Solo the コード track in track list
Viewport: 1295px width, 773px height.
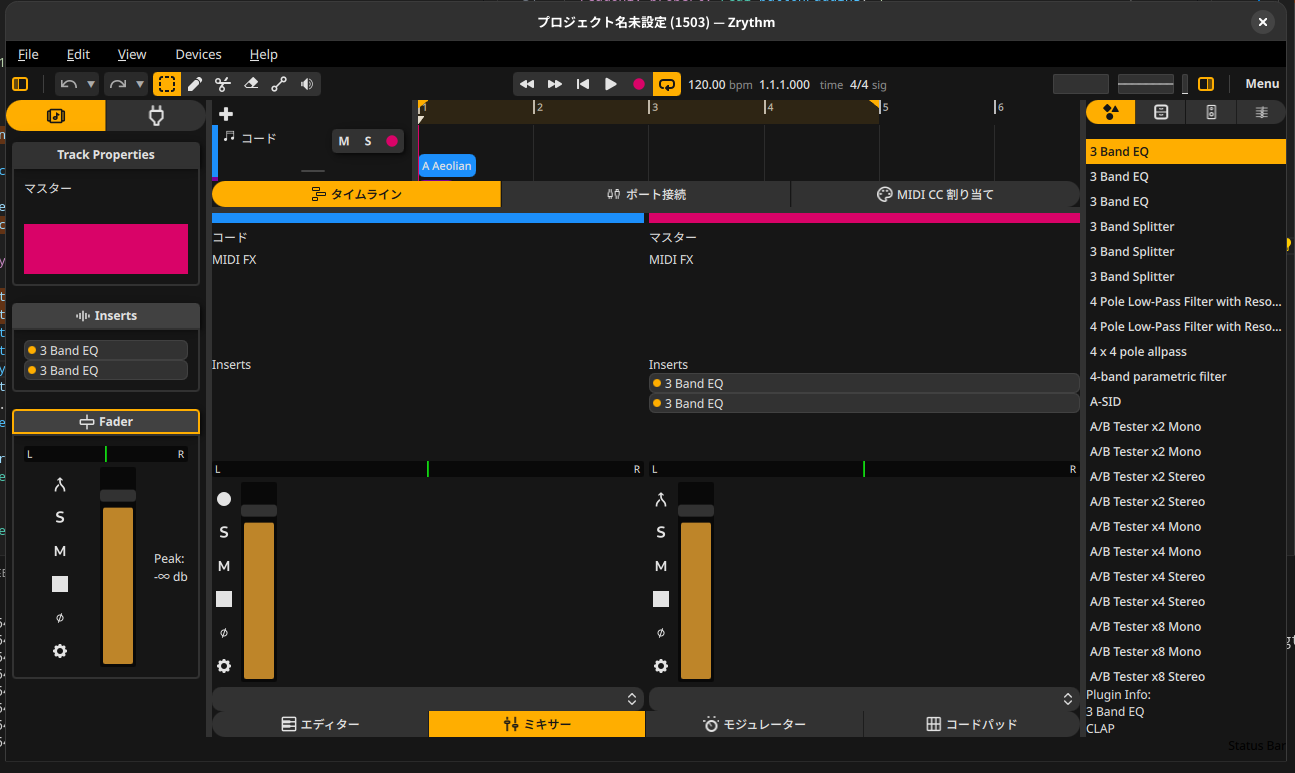point(368,141)
